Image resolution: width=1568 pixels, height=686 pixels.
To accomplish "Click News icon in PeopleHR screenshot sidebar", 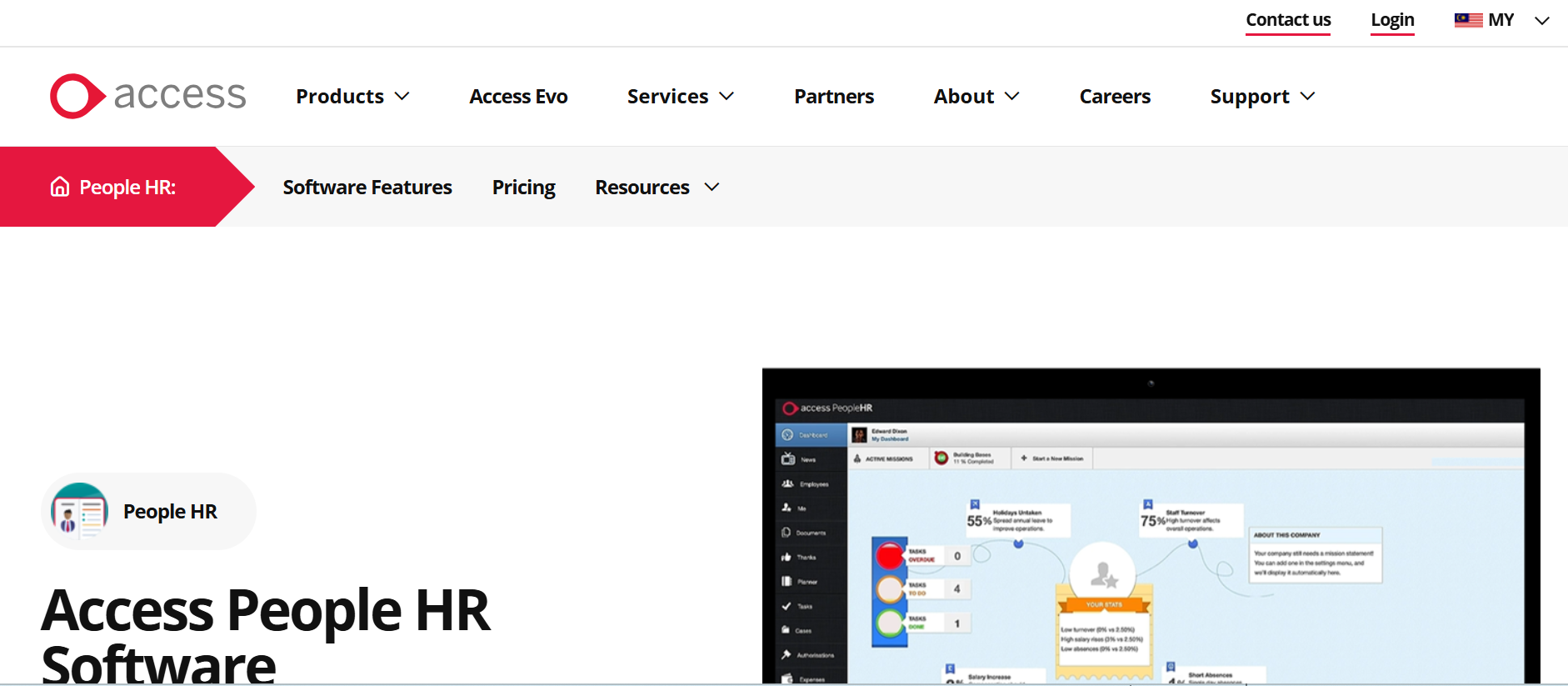I will (787, 459).
